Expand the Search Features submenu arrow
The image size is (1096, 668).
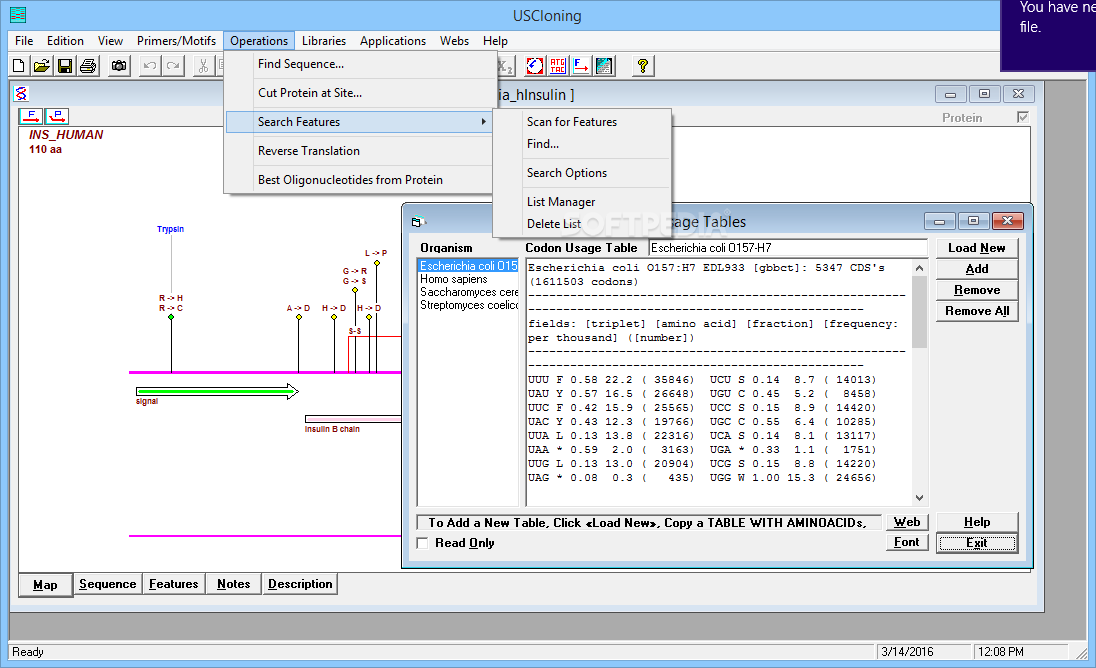coord(483,122)
